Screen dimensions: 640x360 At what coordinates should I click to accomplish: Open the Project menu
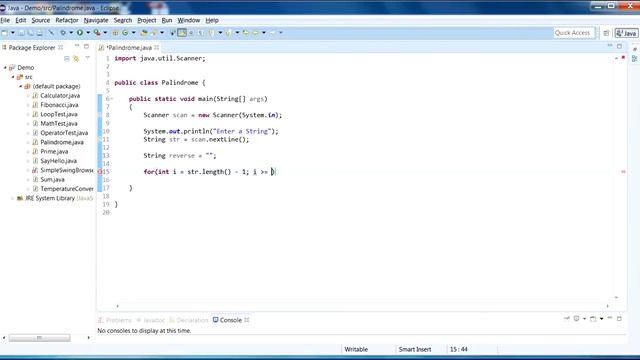[147, 20]
